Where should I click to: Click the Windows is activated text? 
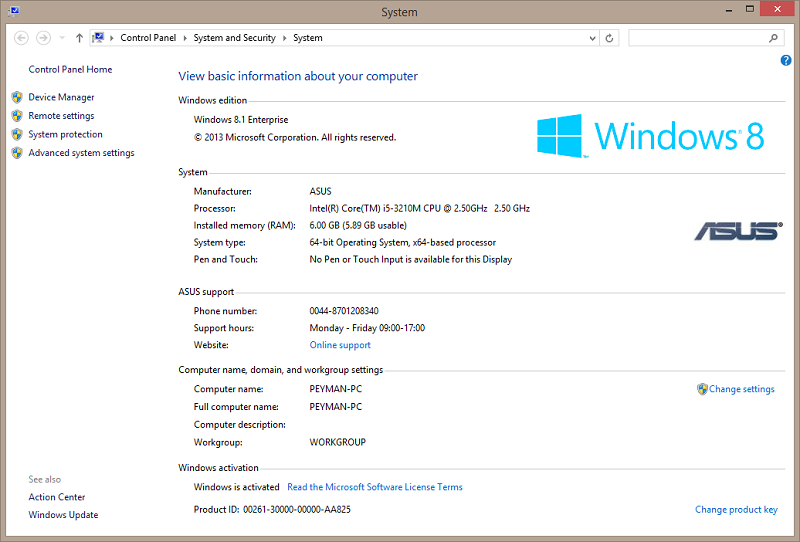tap(236, 487)
